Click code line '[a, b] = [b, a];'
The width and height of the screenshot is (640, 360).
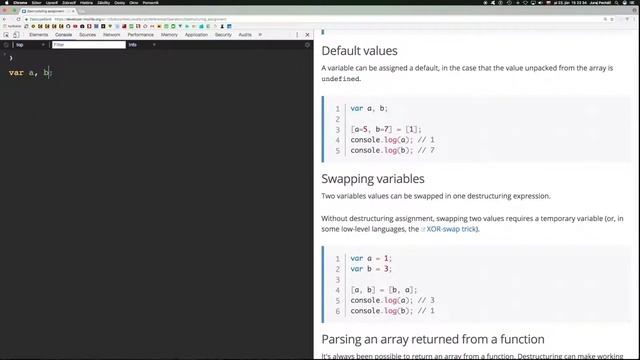click(384, 290)
